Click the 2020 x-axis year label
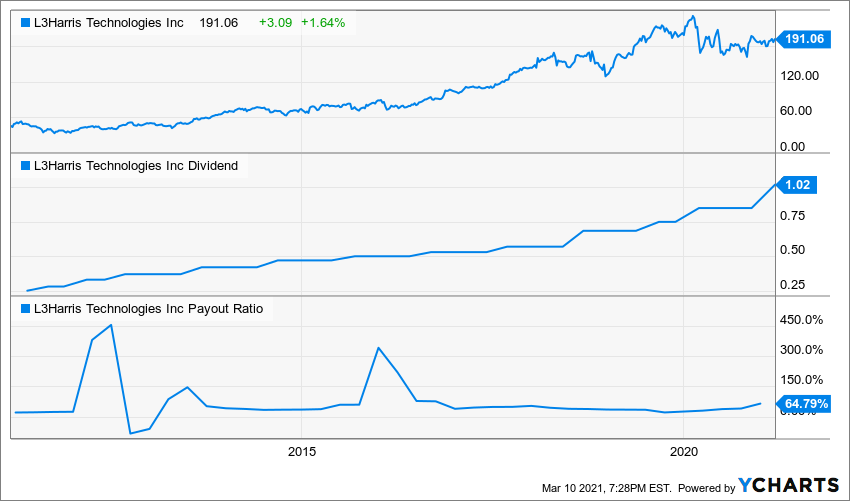Image resolution: width=850 pixels, height=501 pixels. click(x=683, y=451)
